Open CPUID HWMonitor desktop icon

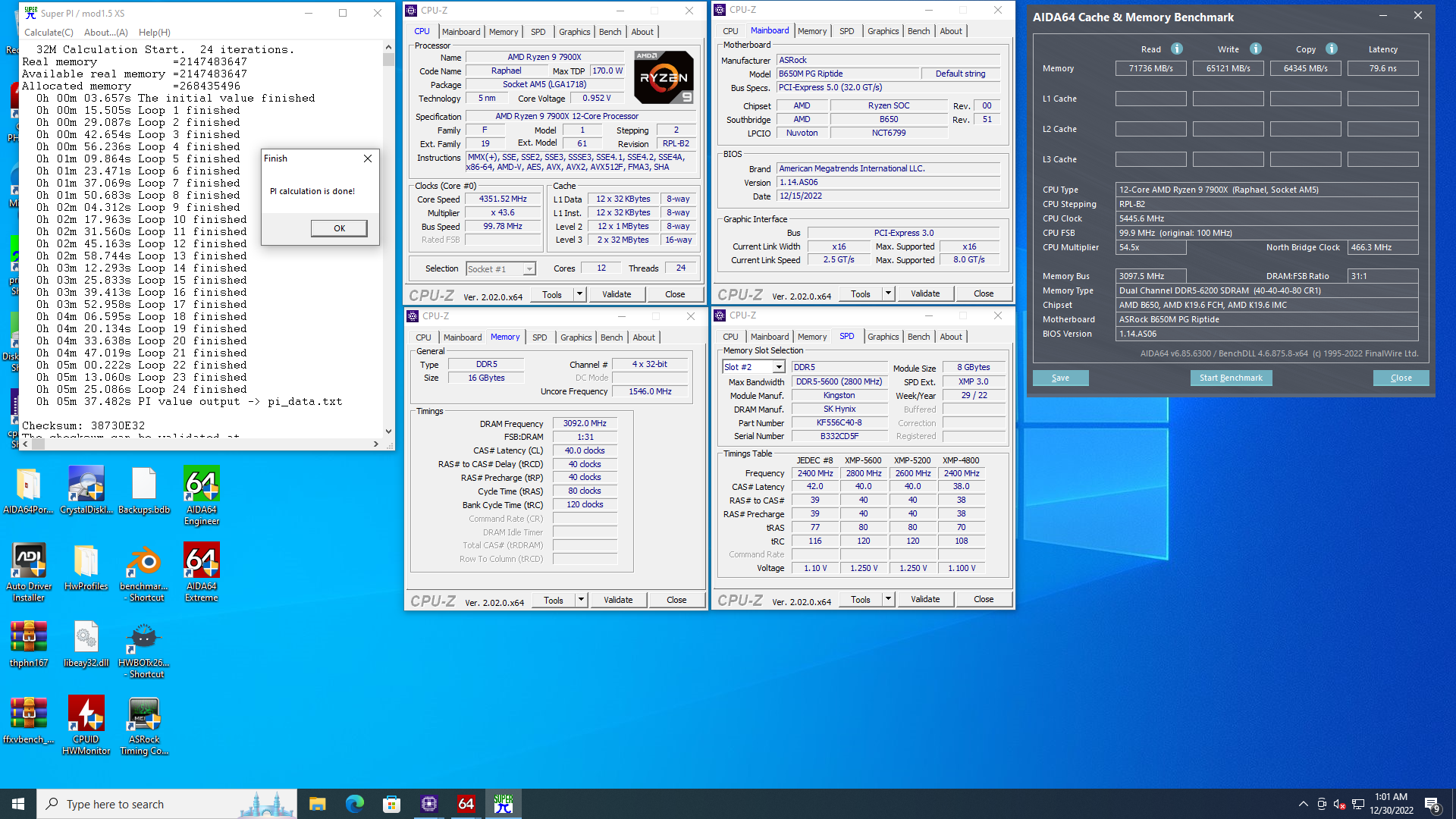[x=86, y=724]
